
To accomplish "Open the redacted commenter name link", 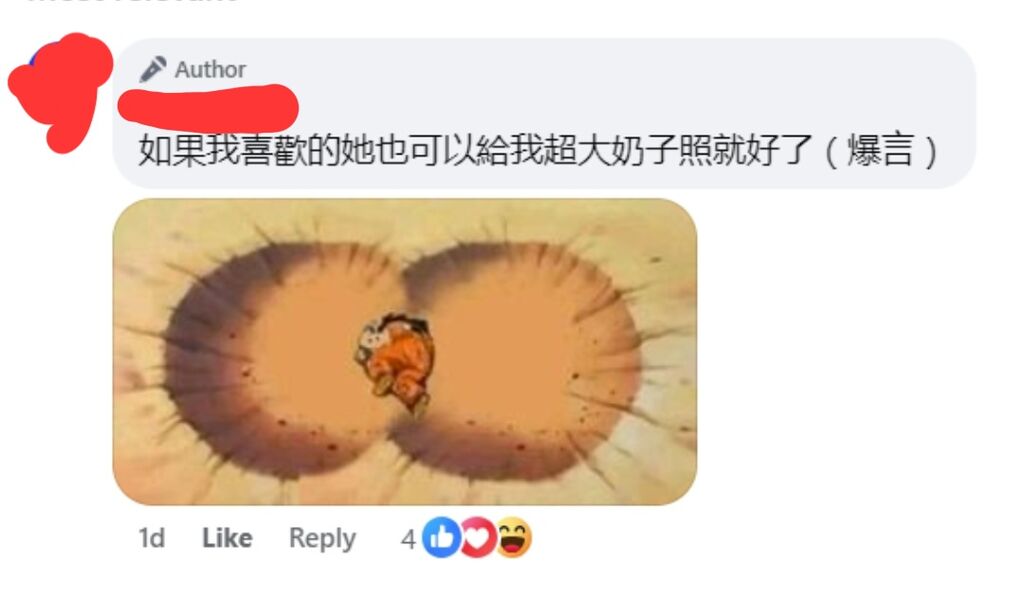I will coord(208,108).
